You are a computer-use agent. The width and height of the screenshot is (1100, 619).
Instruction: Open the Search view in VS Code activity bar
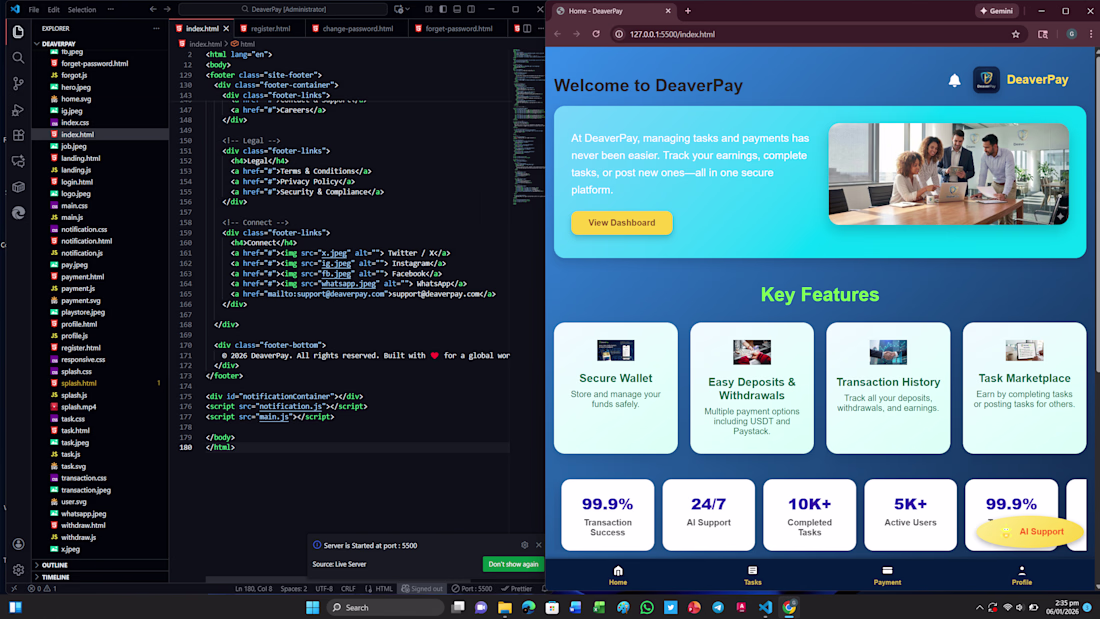click(x=18, y=58)
